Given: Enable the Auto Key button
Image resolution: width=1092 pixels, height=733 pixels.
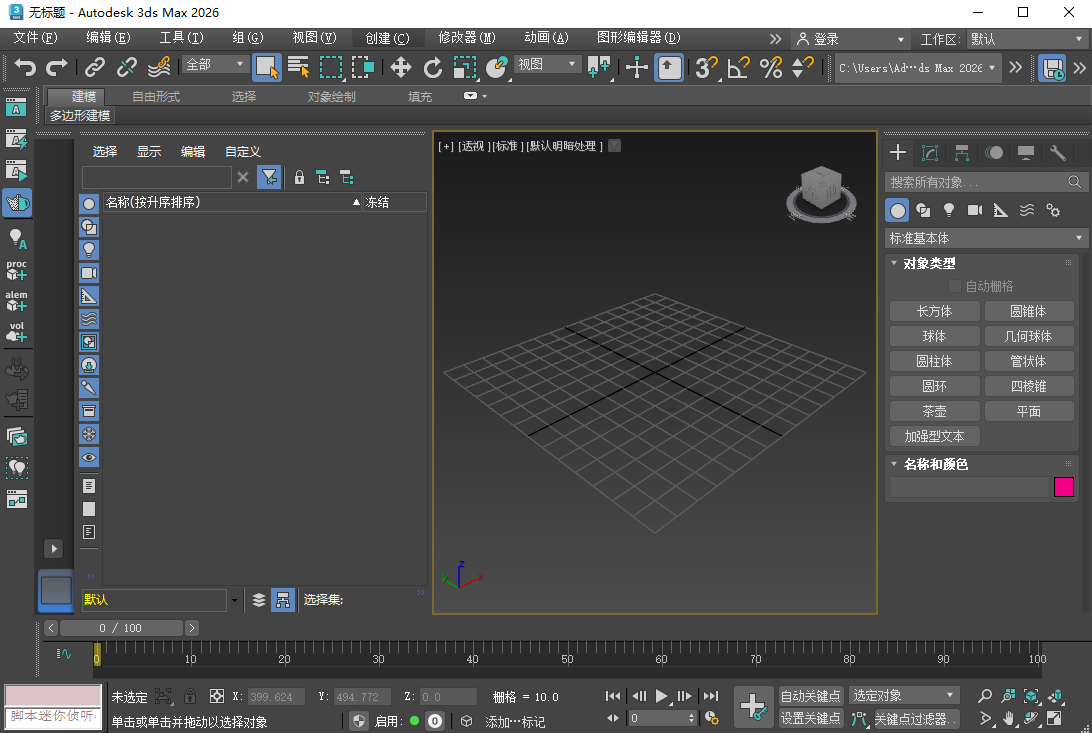Looking at the screenshot, I should [810, 695].
